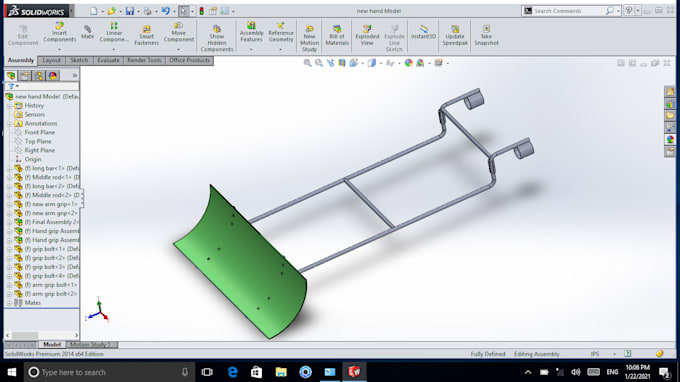Start a New Motion Study

point(309,39)
